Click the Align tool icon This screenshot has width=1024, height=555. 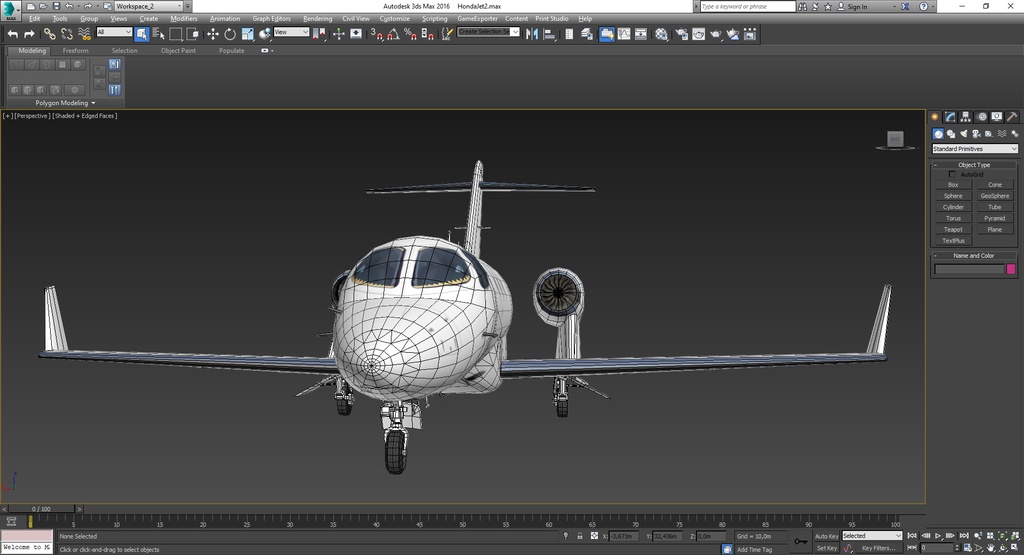[550, 34]
